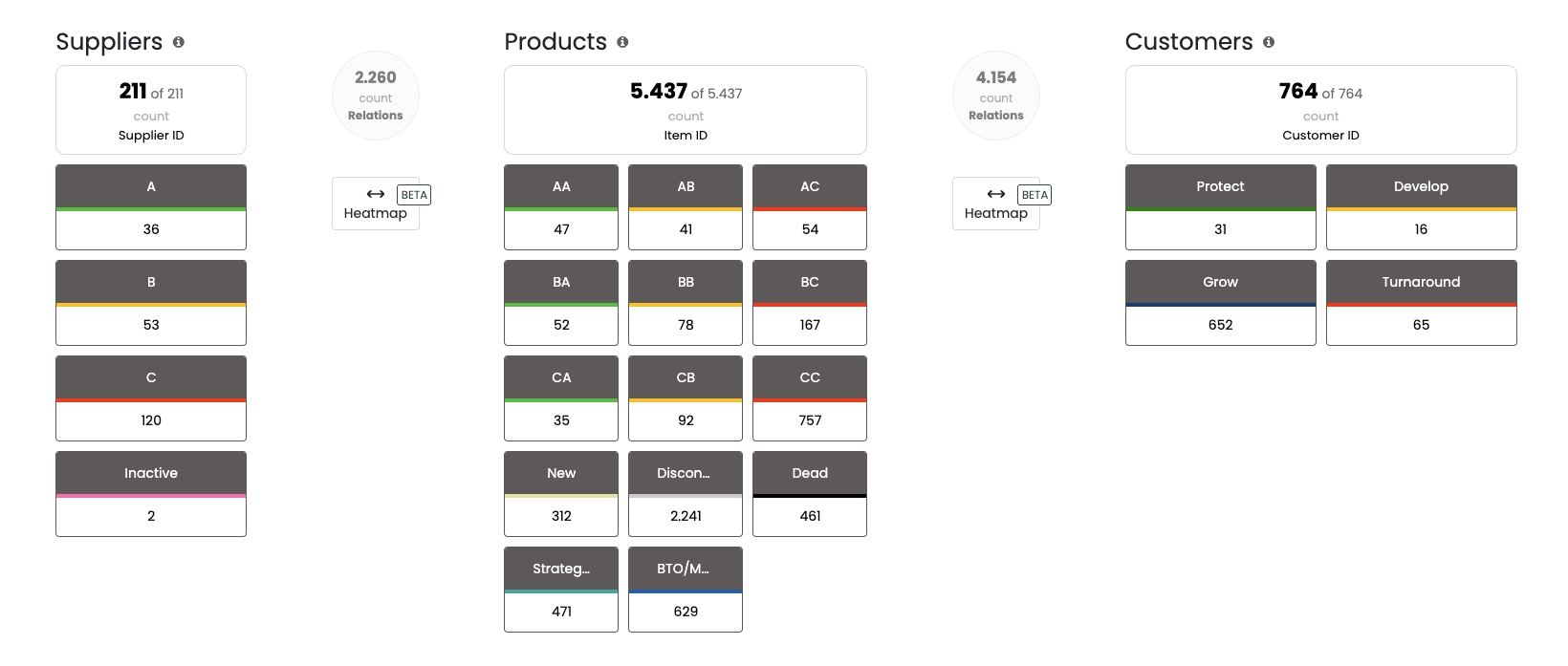
Task: Select the BTO/M products tile
Action: click(686, 589)
